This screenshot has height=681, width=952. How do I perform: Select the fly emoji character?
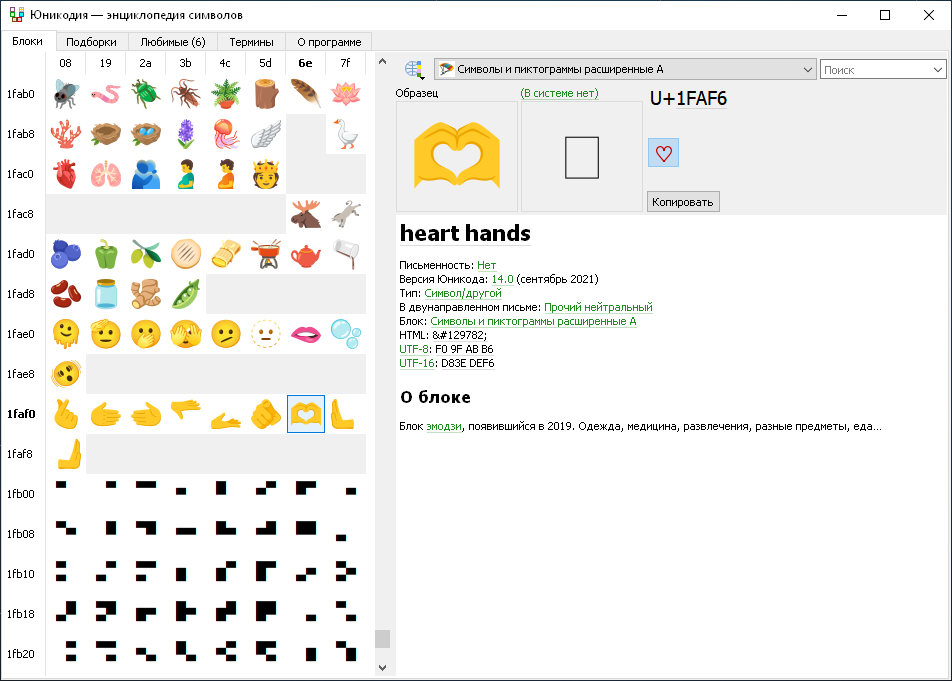[66, 94]
